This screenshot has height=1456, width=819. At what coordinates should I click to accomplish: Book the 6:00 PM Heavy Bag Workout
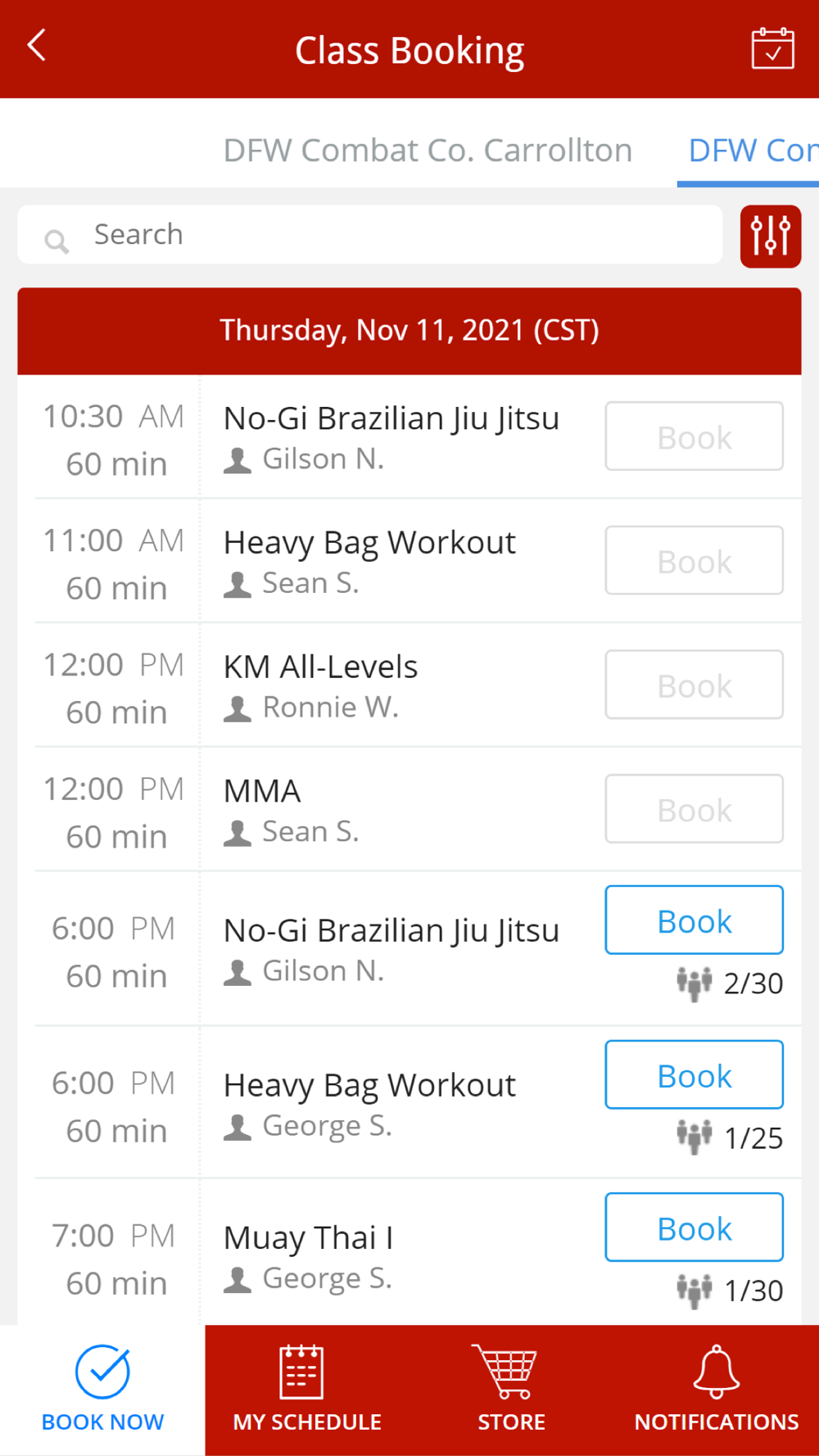pyautogui.click(x=694, y=1075)
